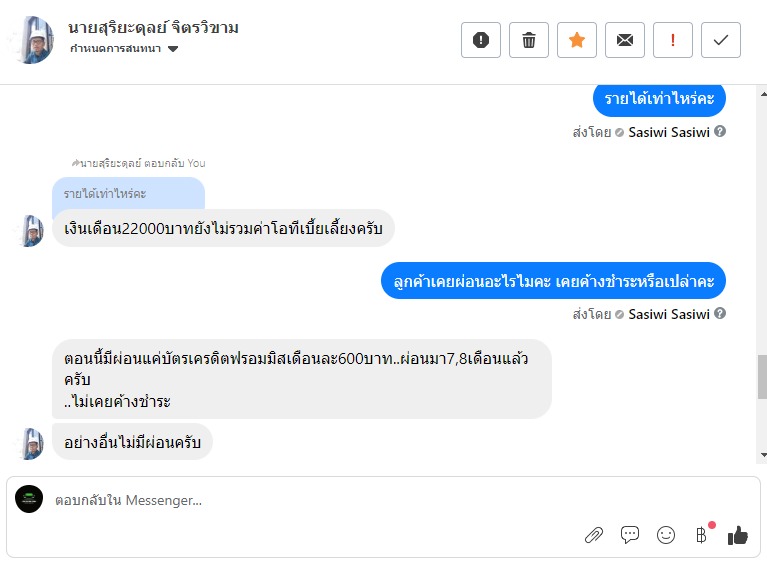The image size is (767, 567).
Task: Send a thumbs-up like
Action: (x=738, y=535)
